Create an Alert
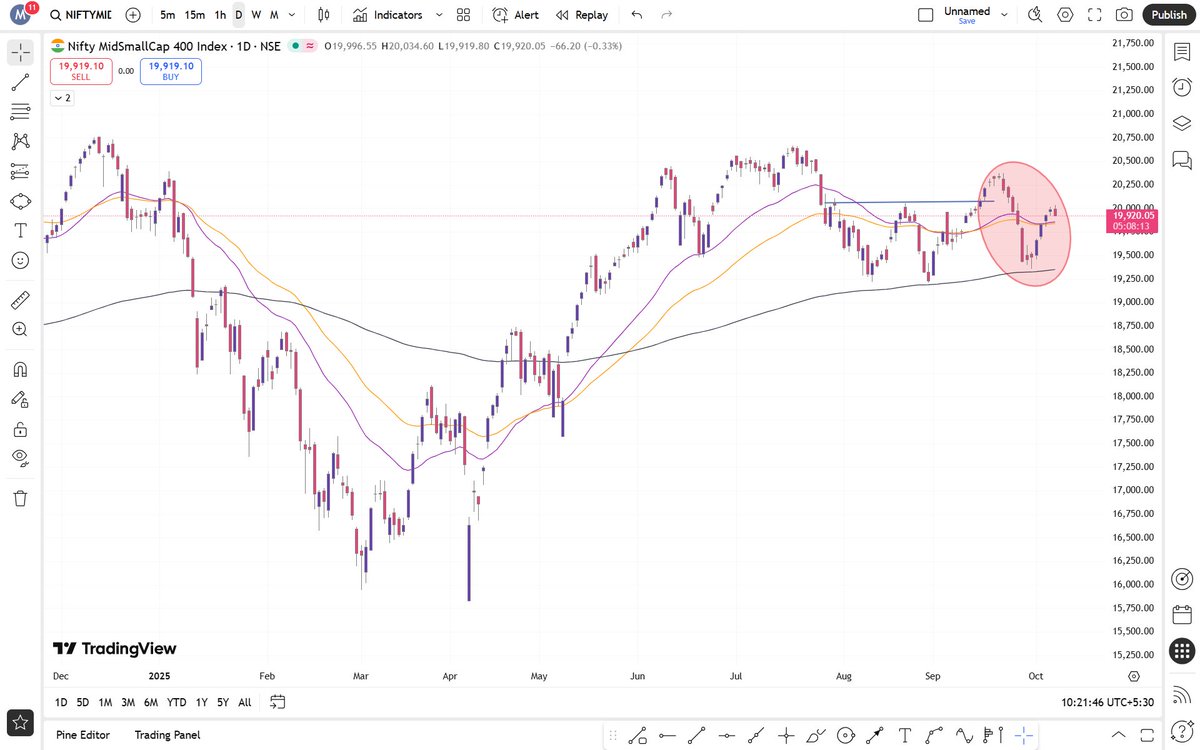 pos(517,15)
